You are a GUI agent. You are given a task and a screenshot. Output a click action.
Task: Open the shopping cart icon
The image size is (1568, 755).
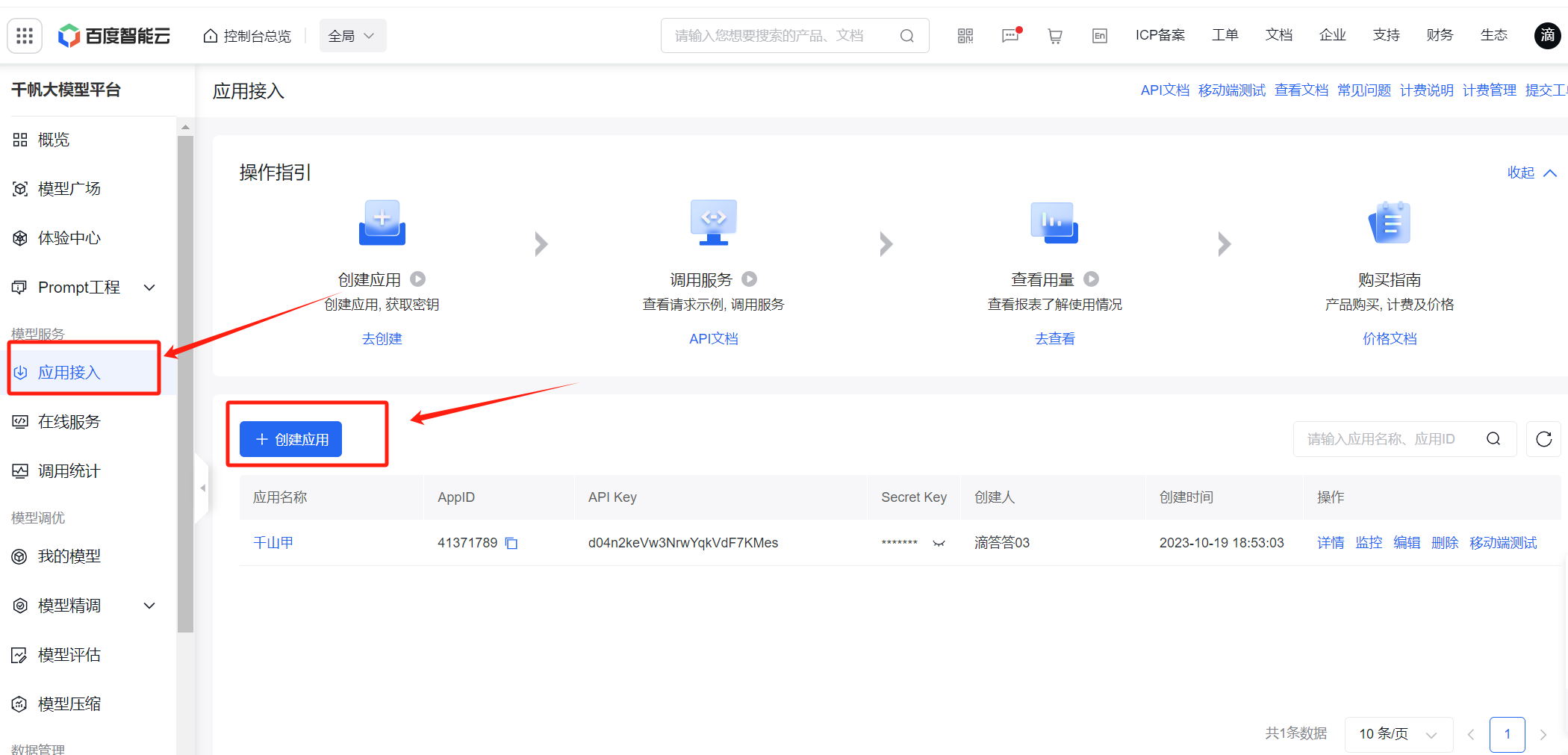(x=1055, y=36)
